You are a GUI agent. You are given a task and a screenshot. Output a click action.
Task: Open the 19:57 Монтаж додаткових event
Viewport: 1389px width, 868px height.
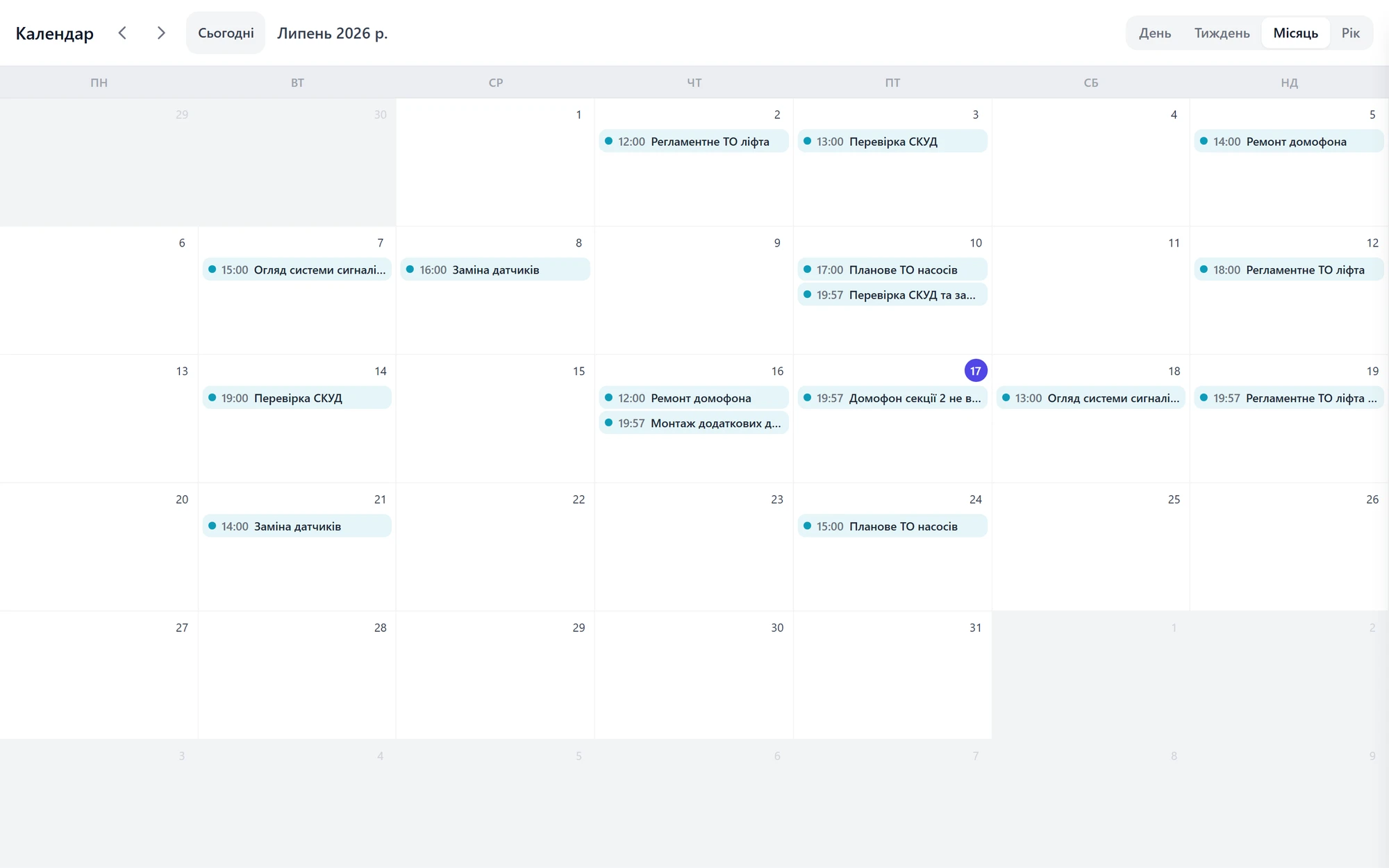(x=694, y=423)
